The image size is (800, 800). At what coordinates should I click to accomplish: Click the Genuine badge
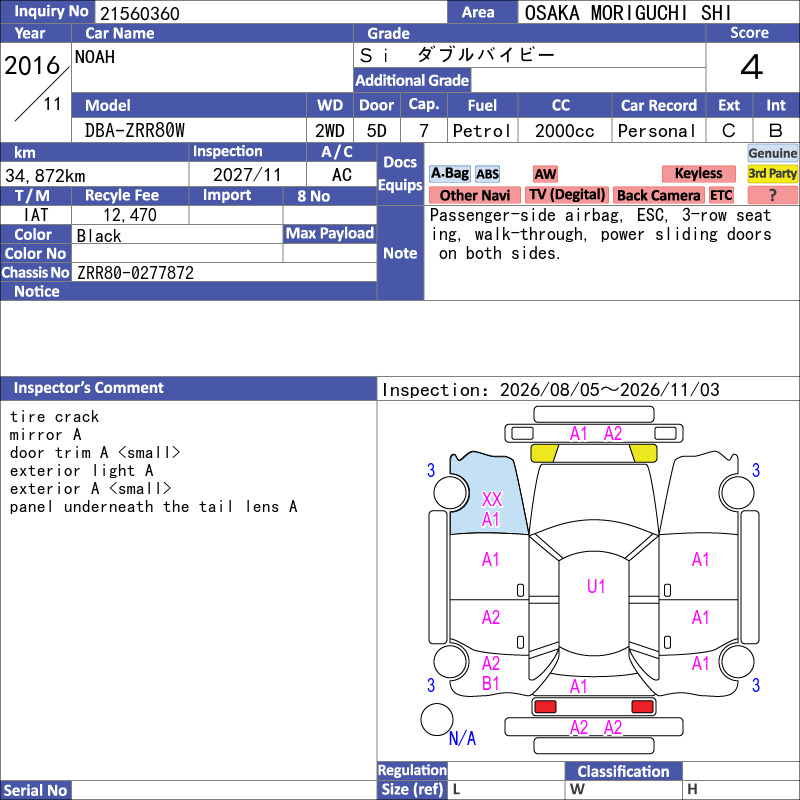pyautogui.click(x=772, y=153)
